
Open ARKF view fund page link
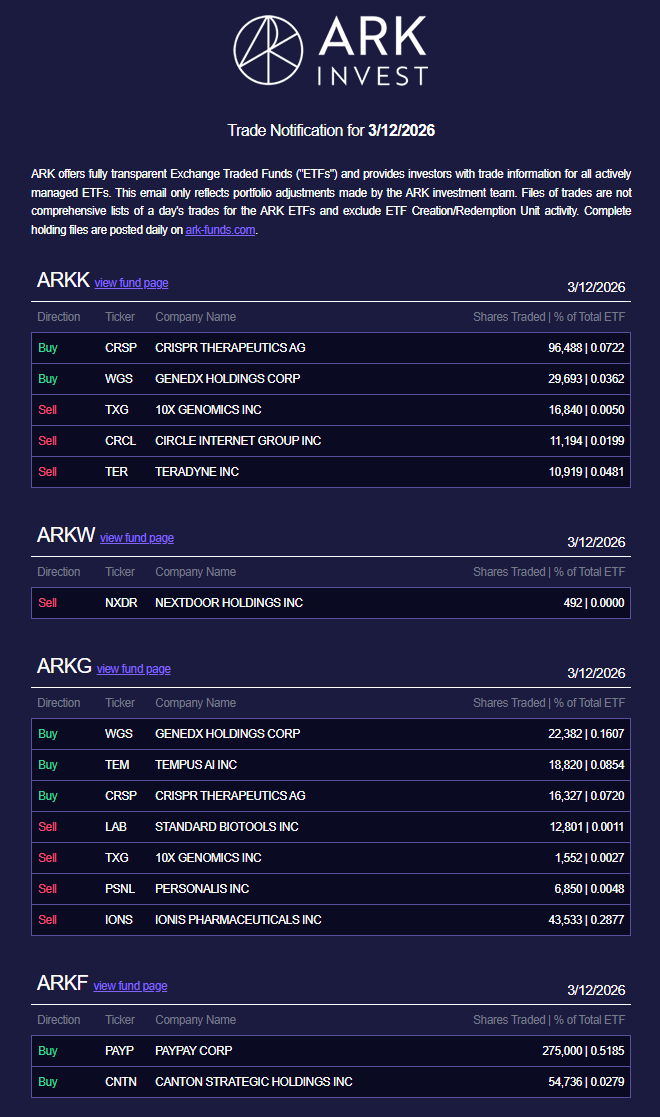[130, 986]
